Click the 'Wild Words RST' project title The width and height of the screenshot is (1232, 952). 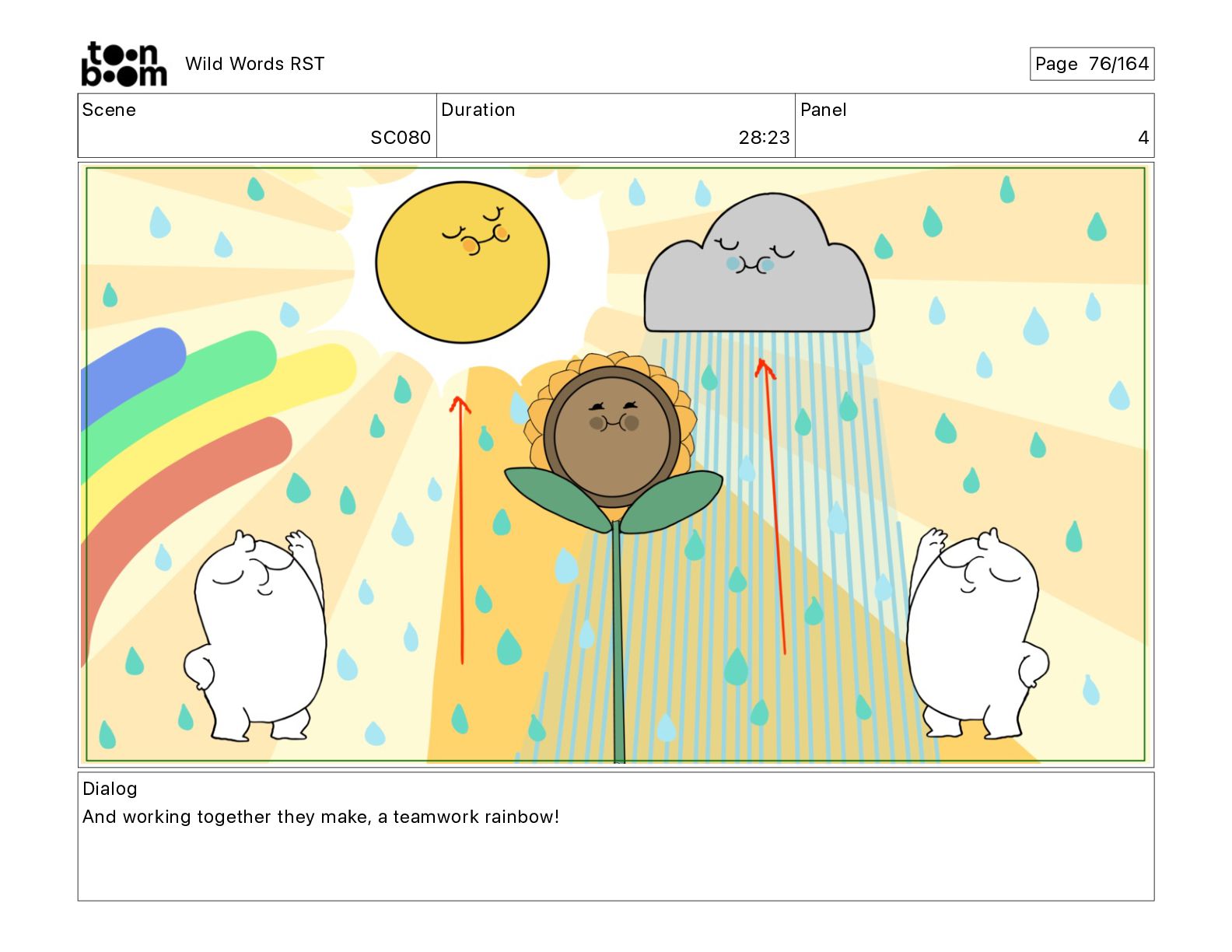coord(254,64)
